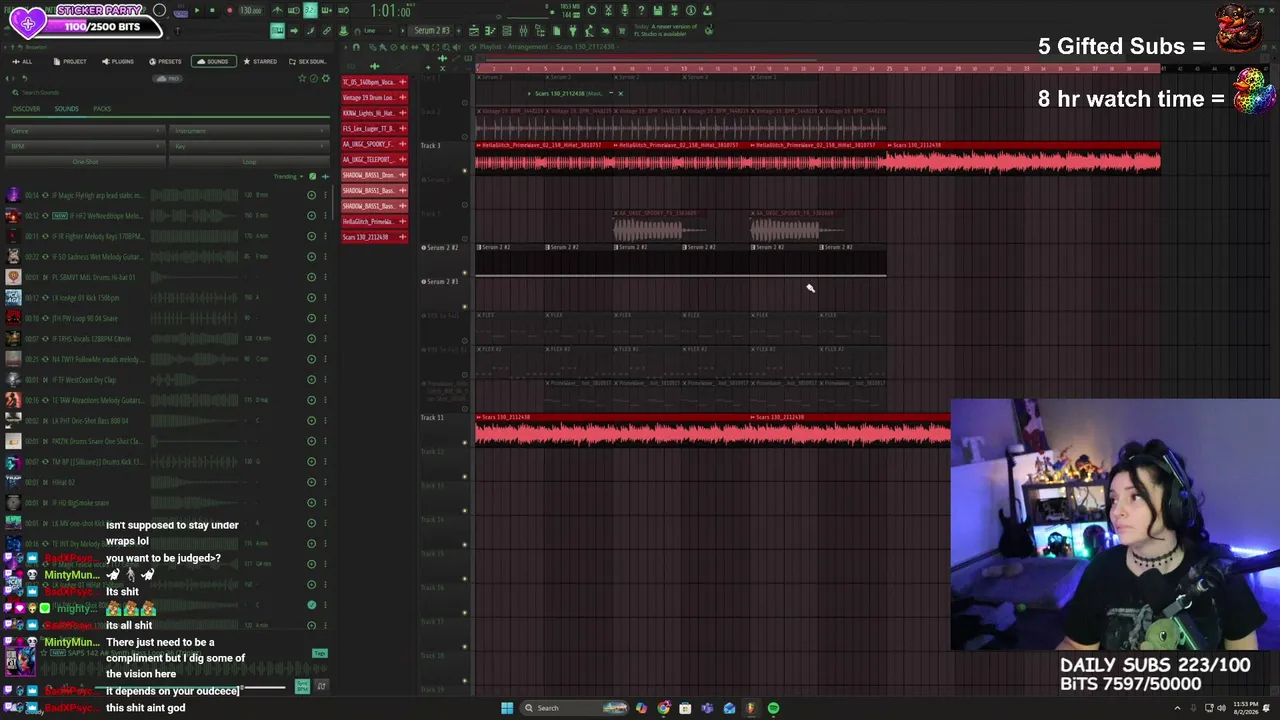Save the project with the floppy icon
This screenshot has height=720, width=1280.
tap(657, 11)
